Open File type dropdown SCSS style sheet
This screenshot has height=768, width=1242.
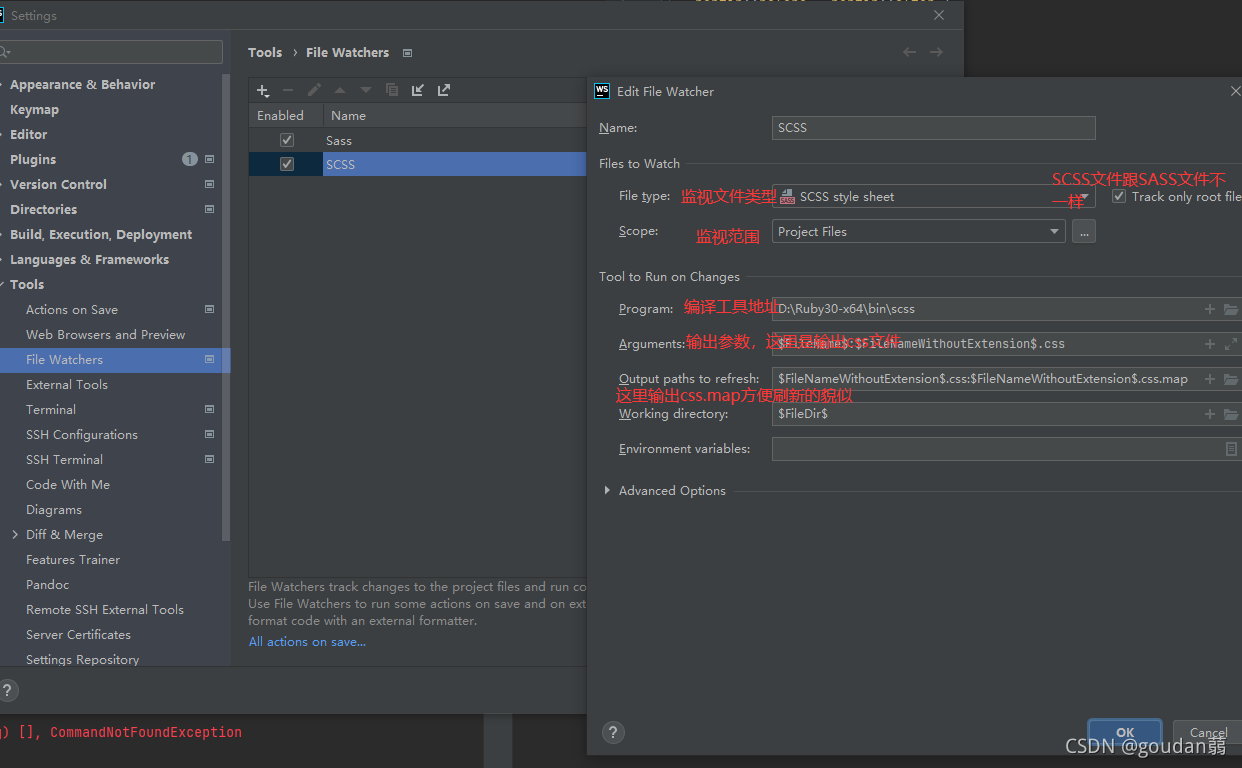933,196
